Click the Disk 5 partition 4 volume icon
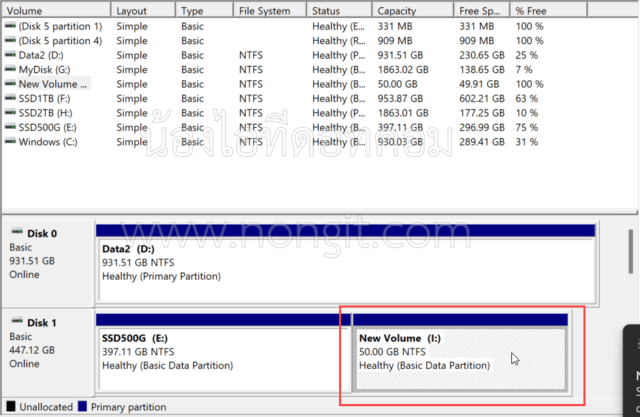Screen dimensions: 640x417 pos(10,40)
